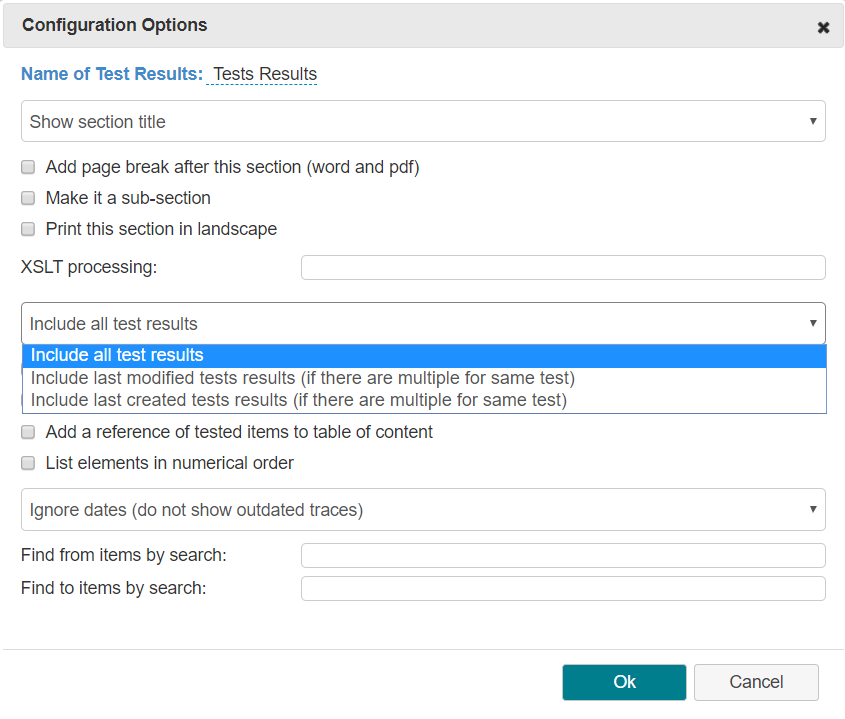Choose Include last modified tests results option
Screen dimensions: 845x719
tap(424, 378)
